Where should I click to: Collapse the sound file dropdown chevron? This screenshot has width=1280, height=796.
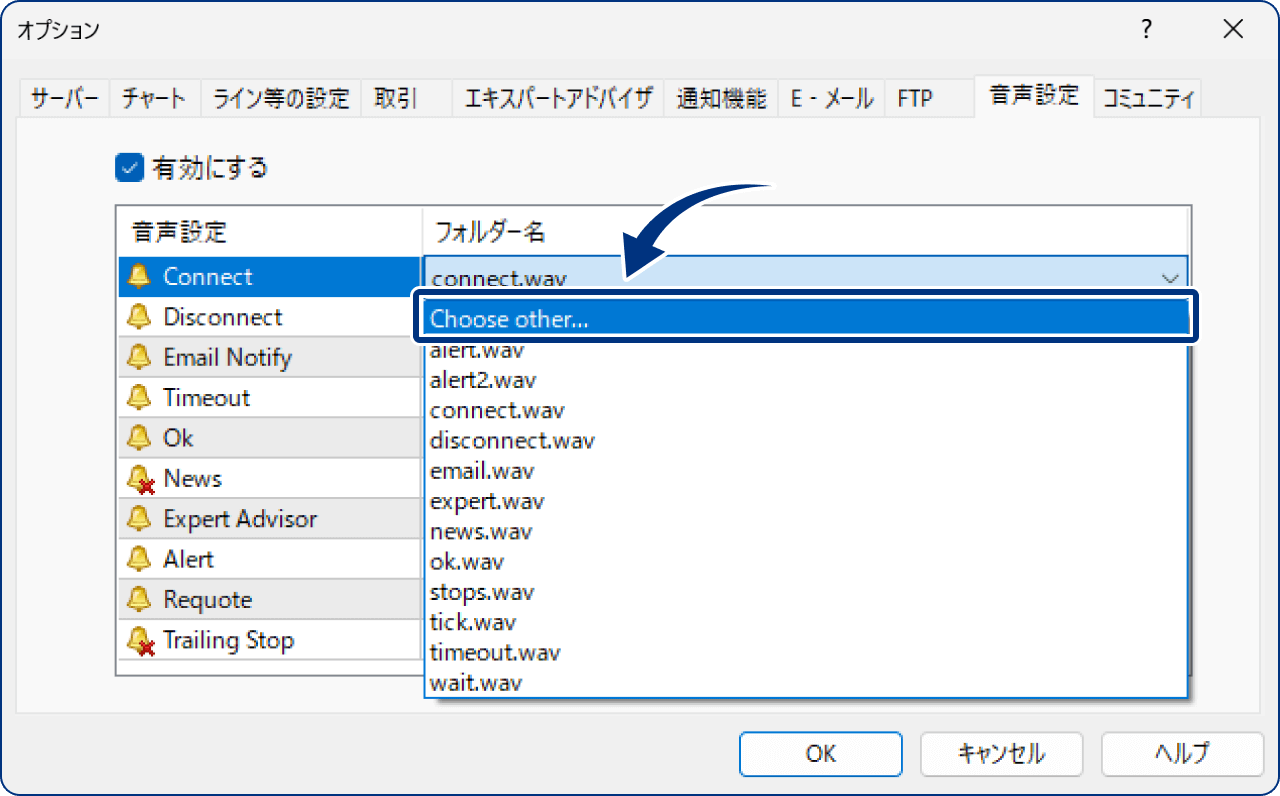click(1172, 278)
